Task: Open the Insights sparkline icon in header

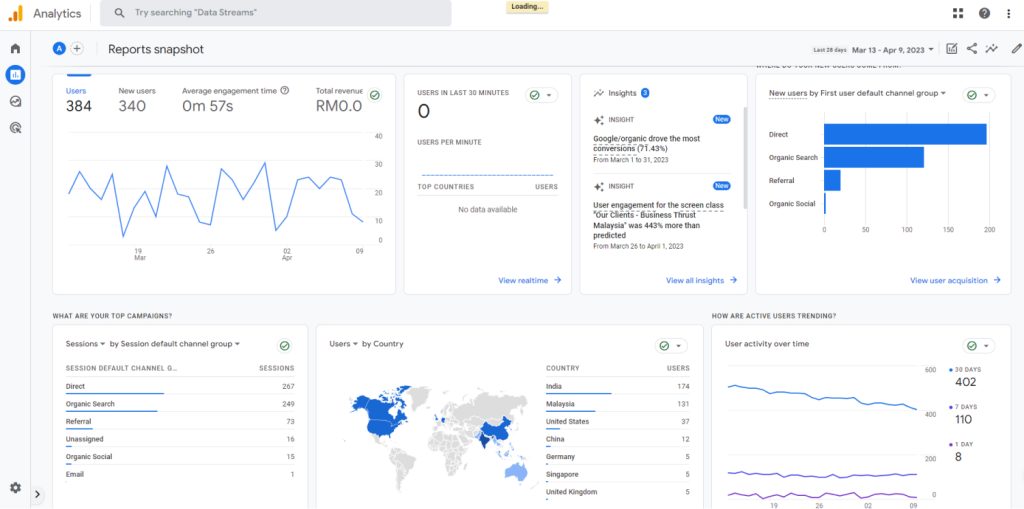Action: (x=992, y=48)
